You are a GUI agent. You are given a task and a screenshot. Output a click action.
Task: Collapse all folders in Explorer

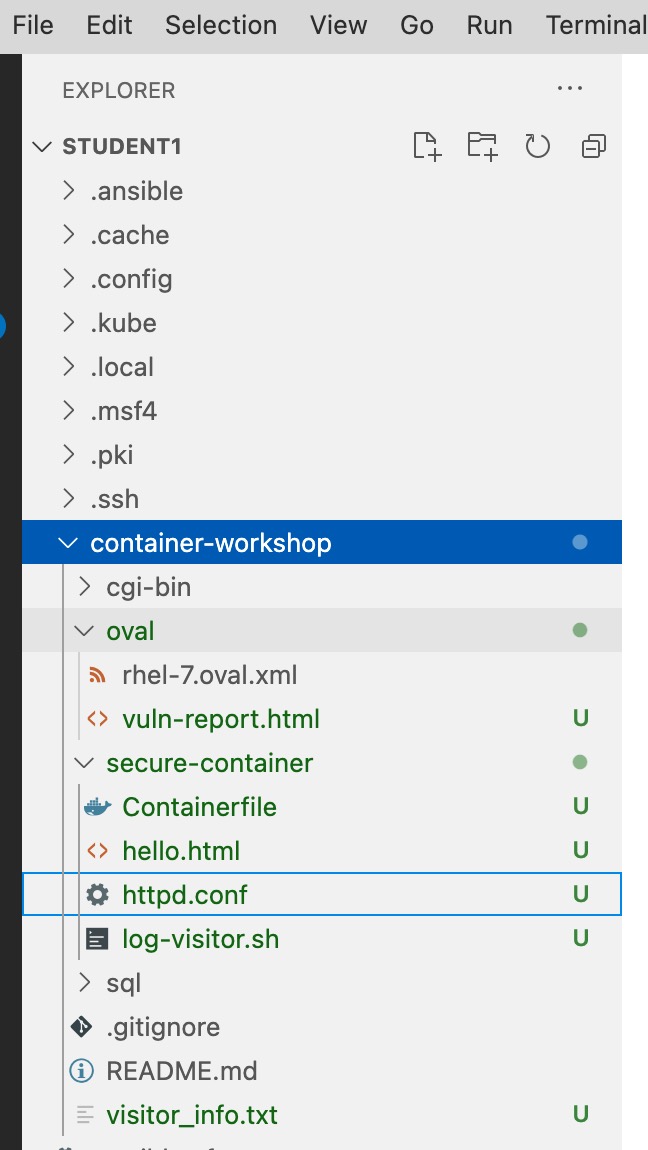tap(593, 147)
